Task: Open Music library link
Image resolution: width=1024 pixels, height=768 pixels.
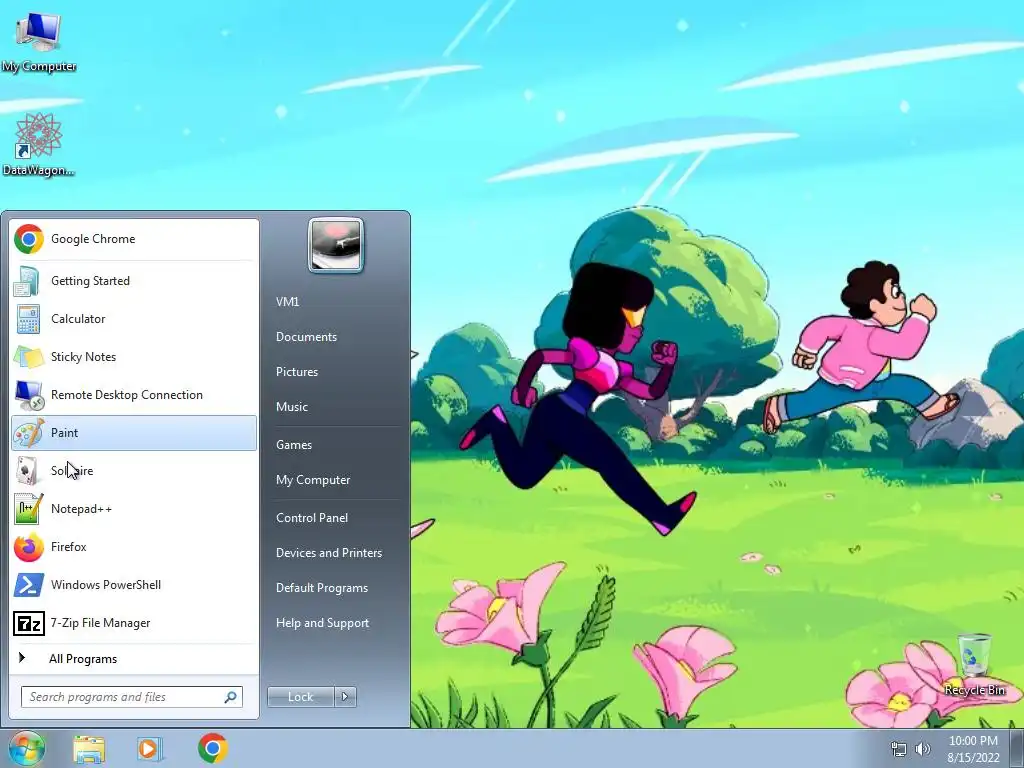Action: [292, 407]
